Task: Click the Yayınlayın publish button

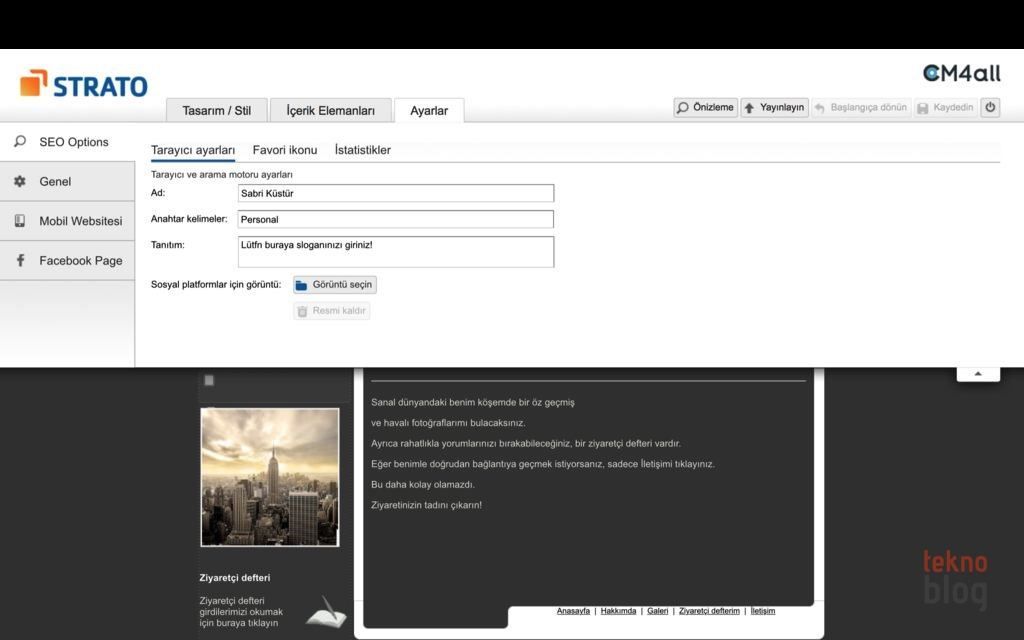Action: coord(774,107)
